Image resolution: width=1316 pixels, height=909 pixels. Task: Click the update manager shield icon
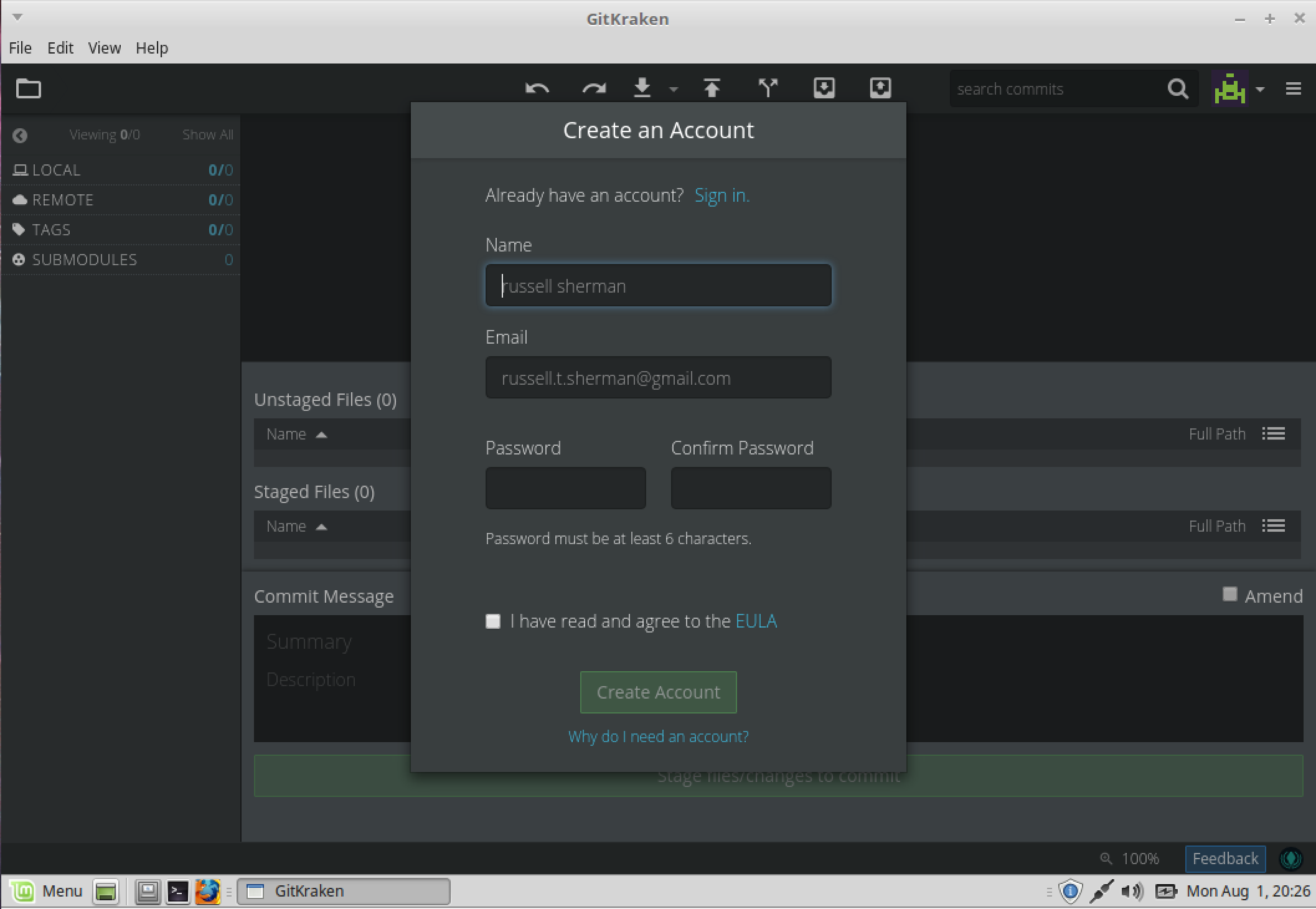1071,891
